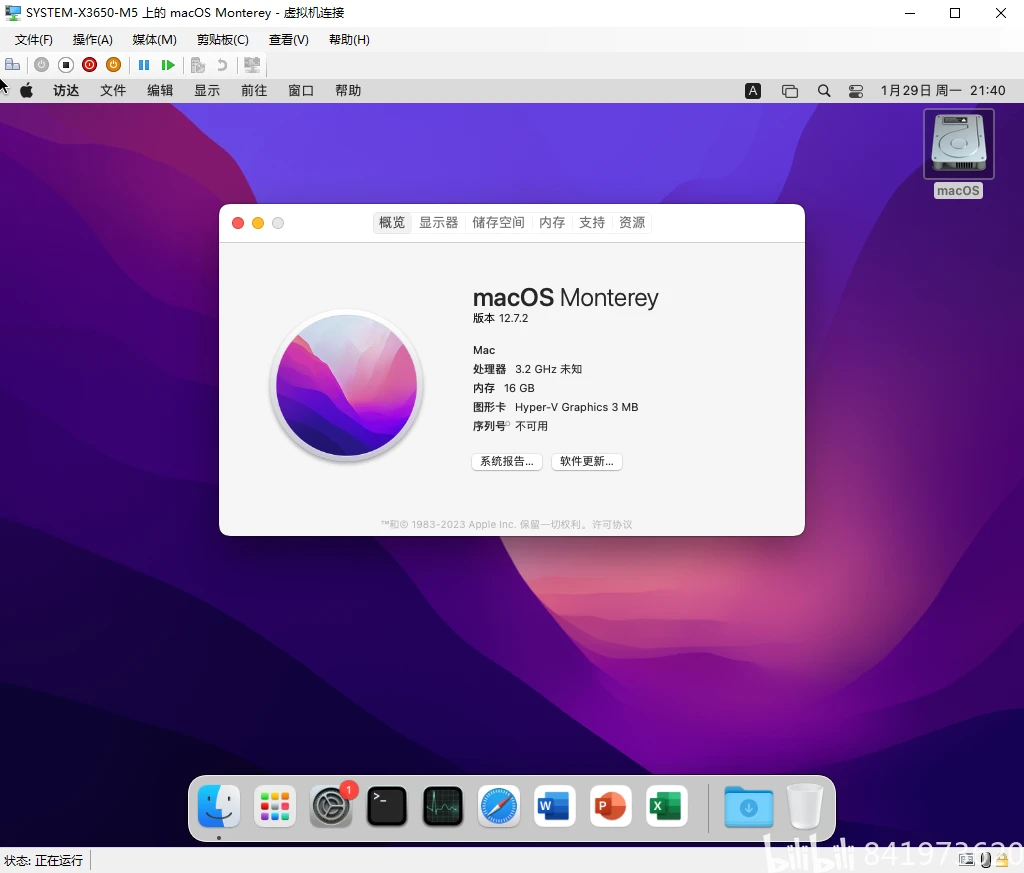1024x873 pixels.
Task: Switch to the 储存空间 tab
Action: coord(499,223)
